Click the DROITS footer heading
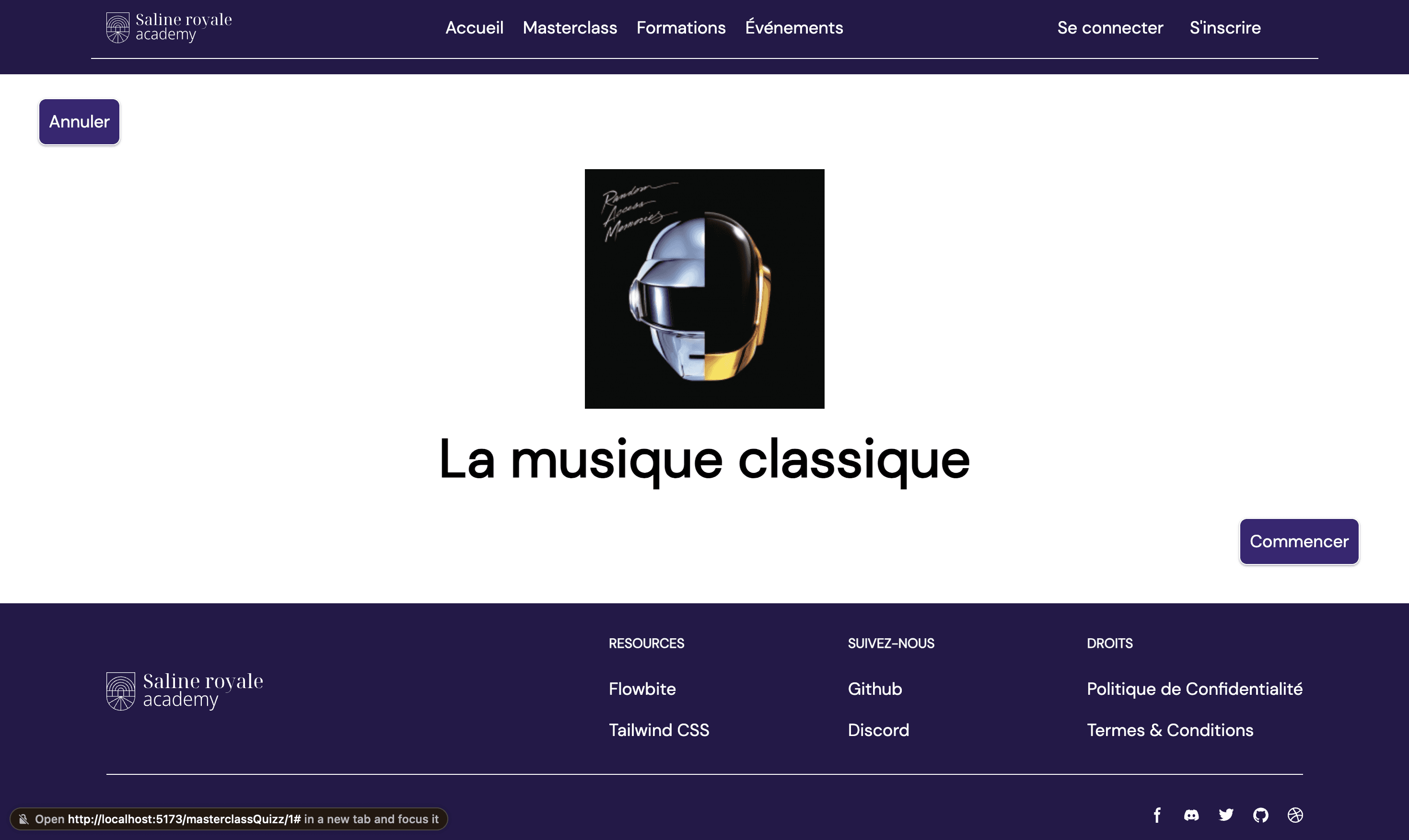 (x=1109, y=643)
